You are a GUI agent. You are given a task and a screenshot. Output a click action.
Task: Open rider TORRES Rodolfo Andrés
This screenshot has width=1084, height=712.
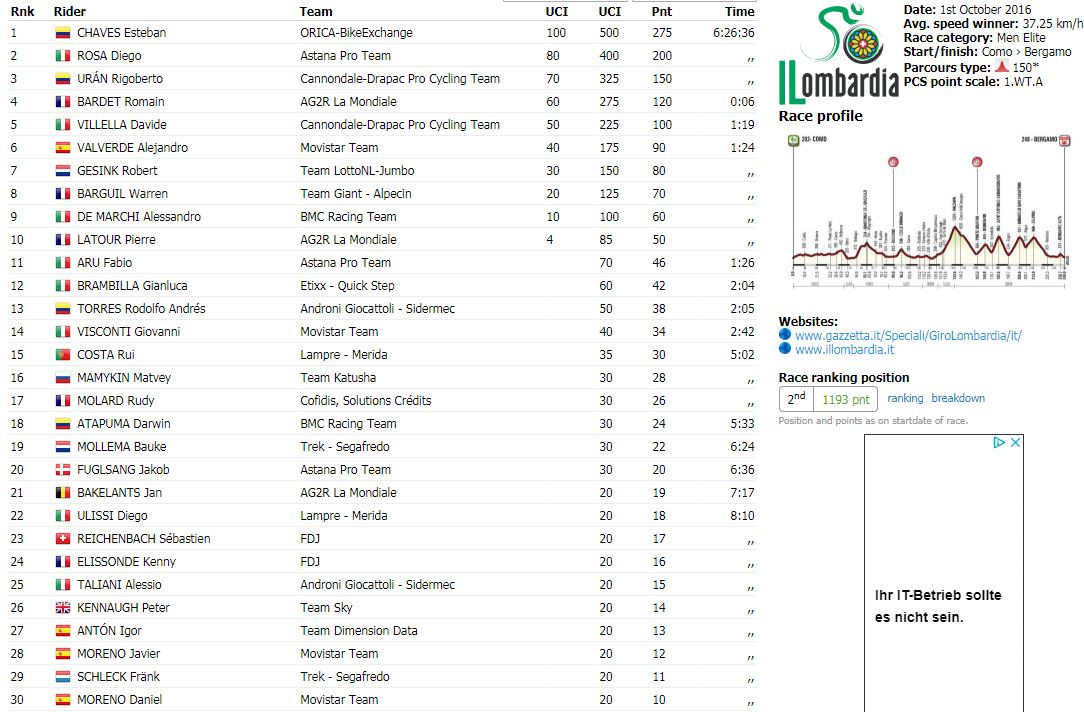[x=140, y=308]
